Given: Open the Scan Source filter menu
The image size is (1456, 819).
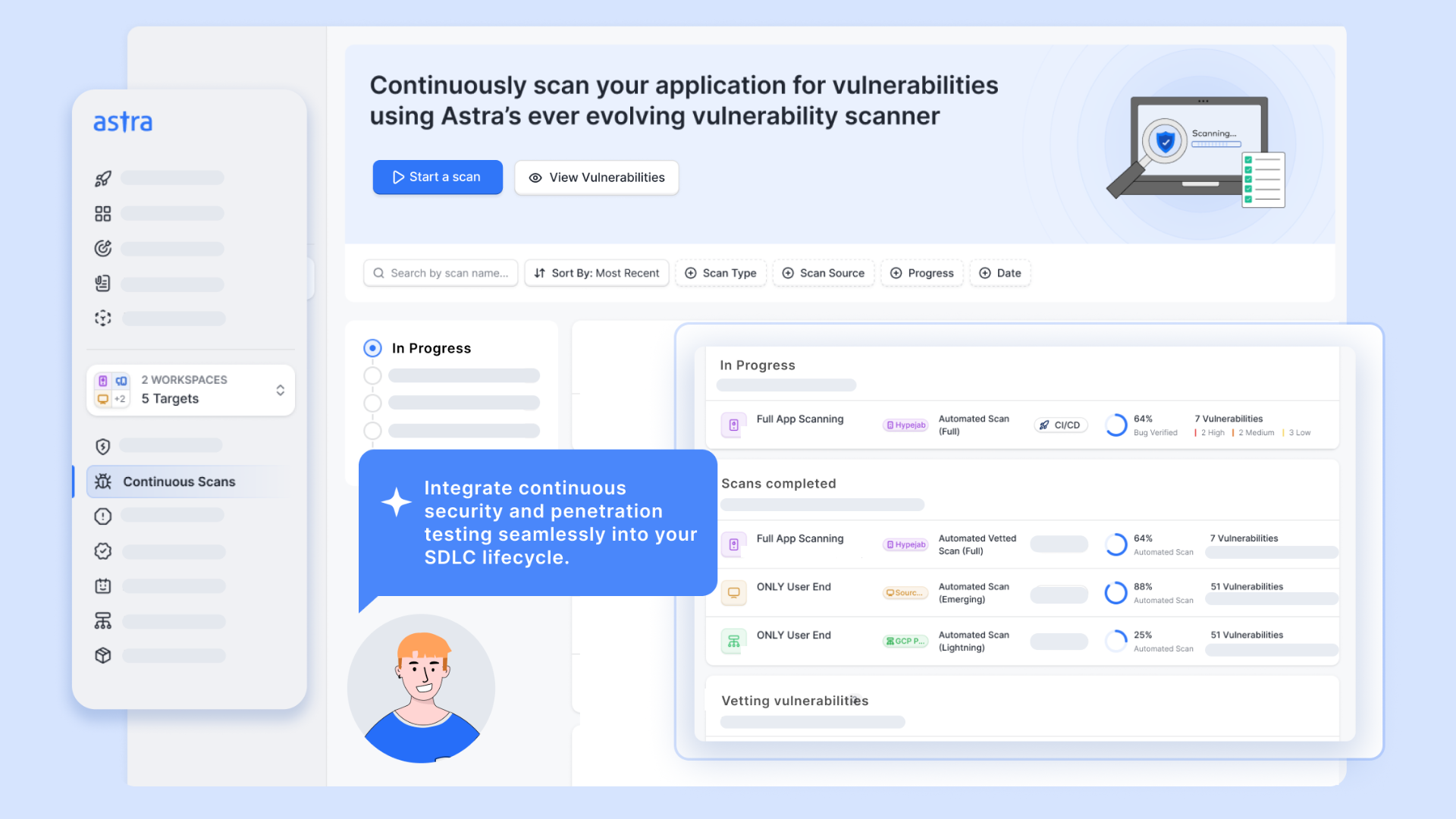Looking at the screenshot, I should click(x=824, y=273).
